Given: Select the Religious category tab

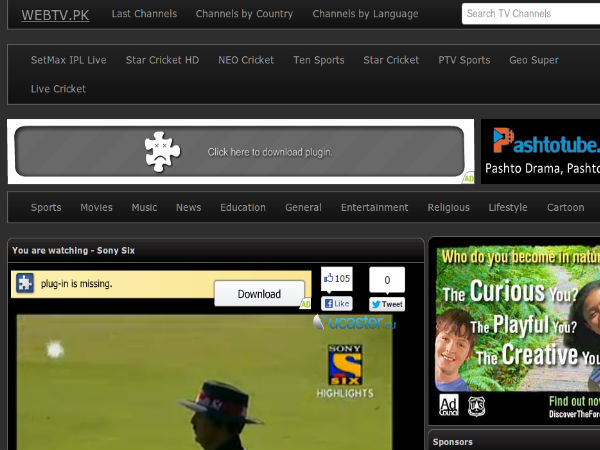Looking at the screenshot, I should (448, 207).
